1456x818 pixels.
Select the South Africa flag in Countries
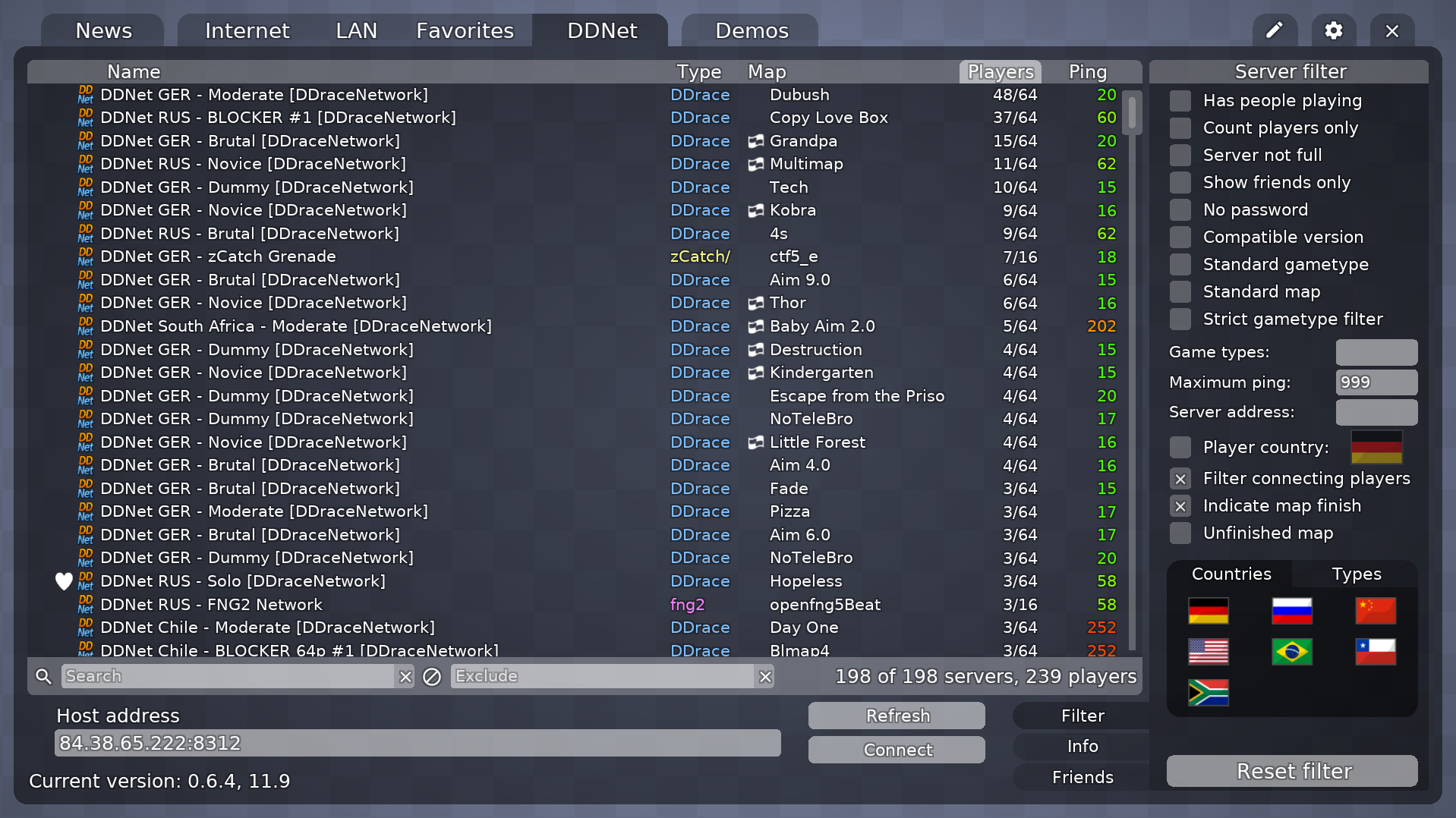click(x=1209, y=692)
